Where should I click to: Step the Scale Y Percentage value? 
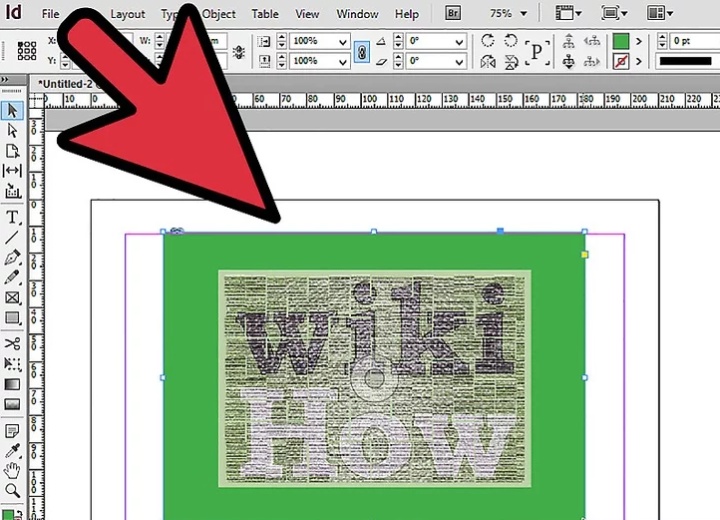pyautogui.click(x=281, y=61)
